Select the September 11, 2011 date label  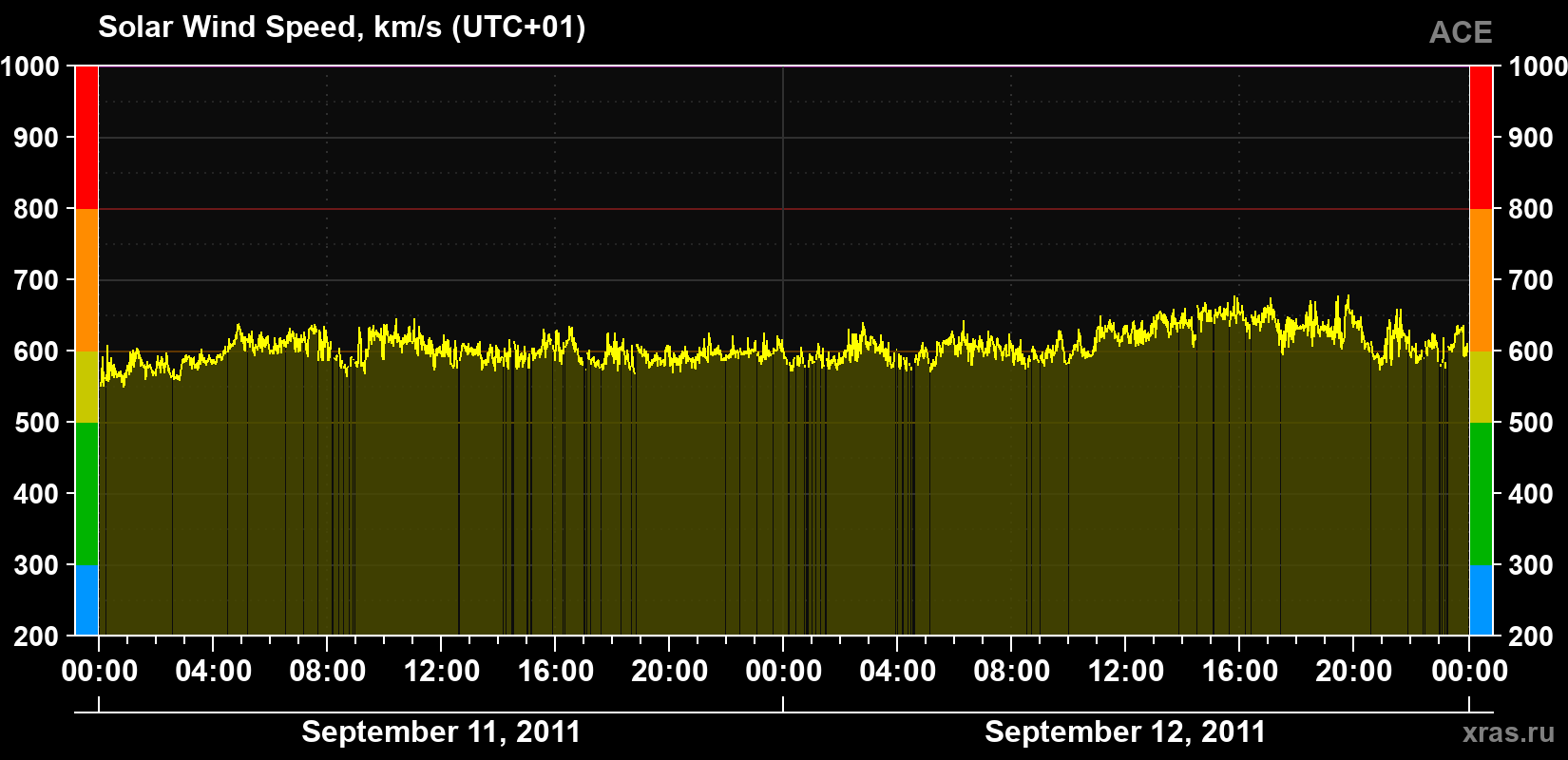(x=441, y=731)
